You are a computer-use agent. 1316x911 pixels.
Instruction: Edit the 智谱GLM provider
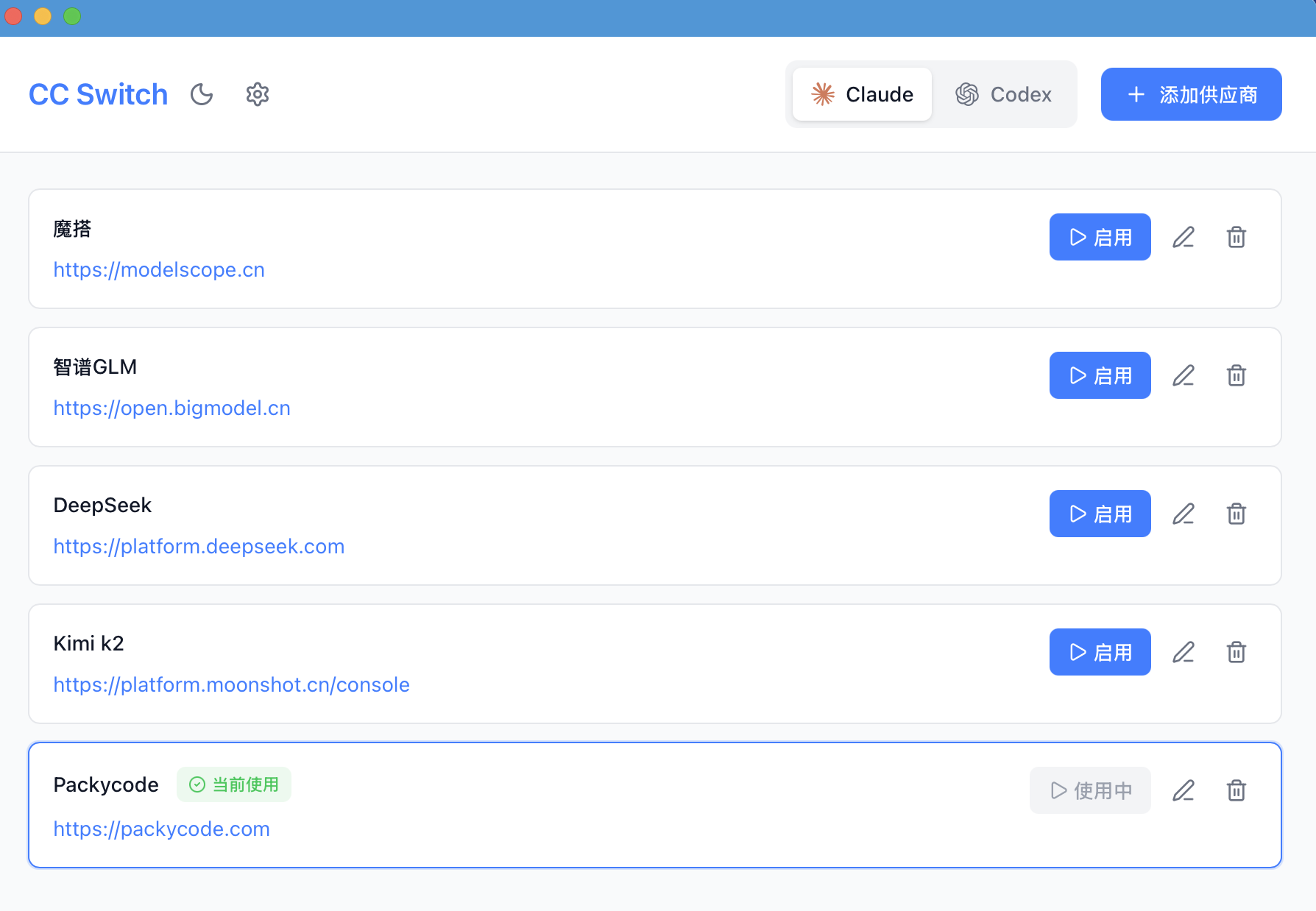(1184, 375)
